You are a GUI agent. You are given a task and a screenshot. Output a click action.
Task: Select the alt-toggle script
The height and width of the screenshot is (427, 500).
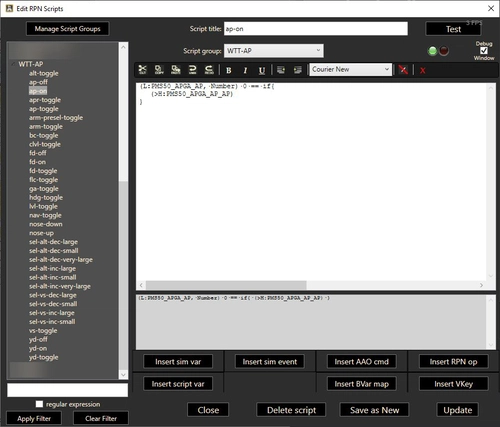pyautogui.click(x=44, y=73)
